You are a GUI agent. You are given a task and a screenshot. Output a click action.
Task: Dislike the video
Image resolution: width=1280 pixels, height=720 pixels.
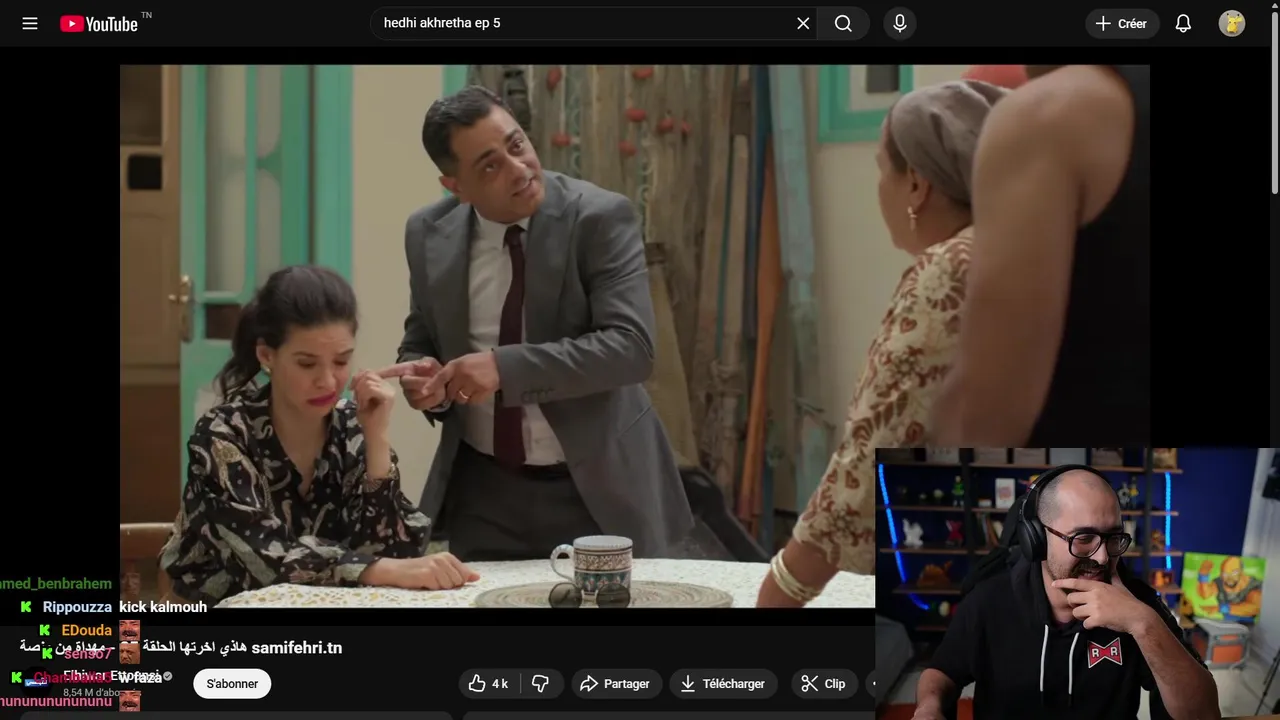pos(540,684)
